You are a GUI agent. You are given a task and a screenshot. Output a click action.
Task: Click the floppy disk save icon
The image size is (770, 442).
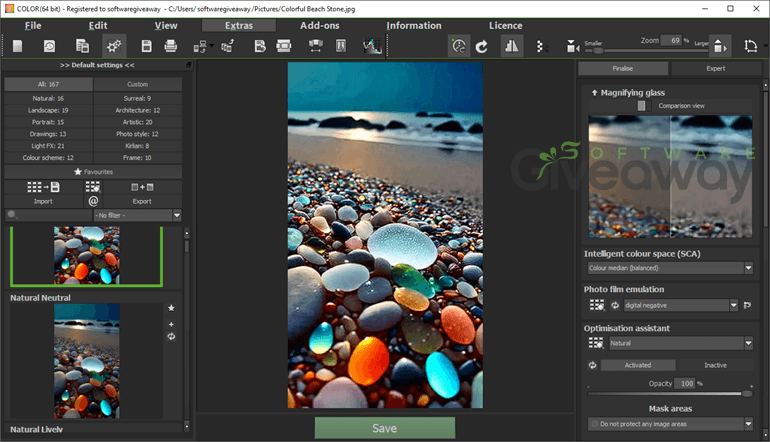(146, 46)
